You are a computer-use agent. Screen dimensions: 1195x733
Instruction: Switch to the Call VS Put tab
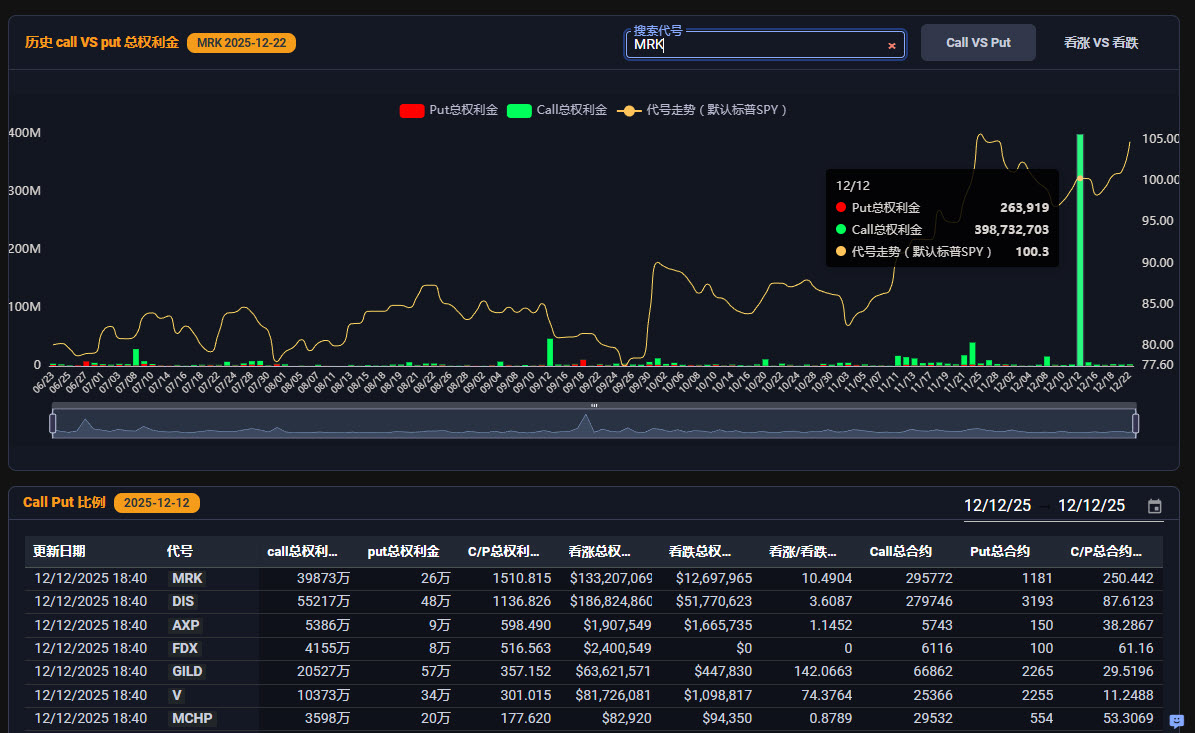click(977, 43)
